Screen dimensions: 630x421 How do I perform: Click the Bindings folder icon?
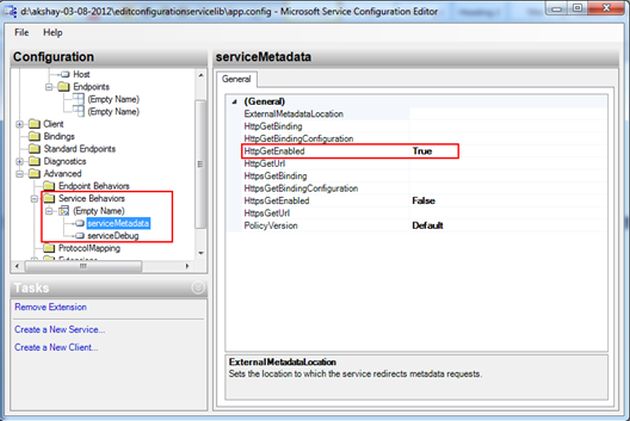pos(35,136)
